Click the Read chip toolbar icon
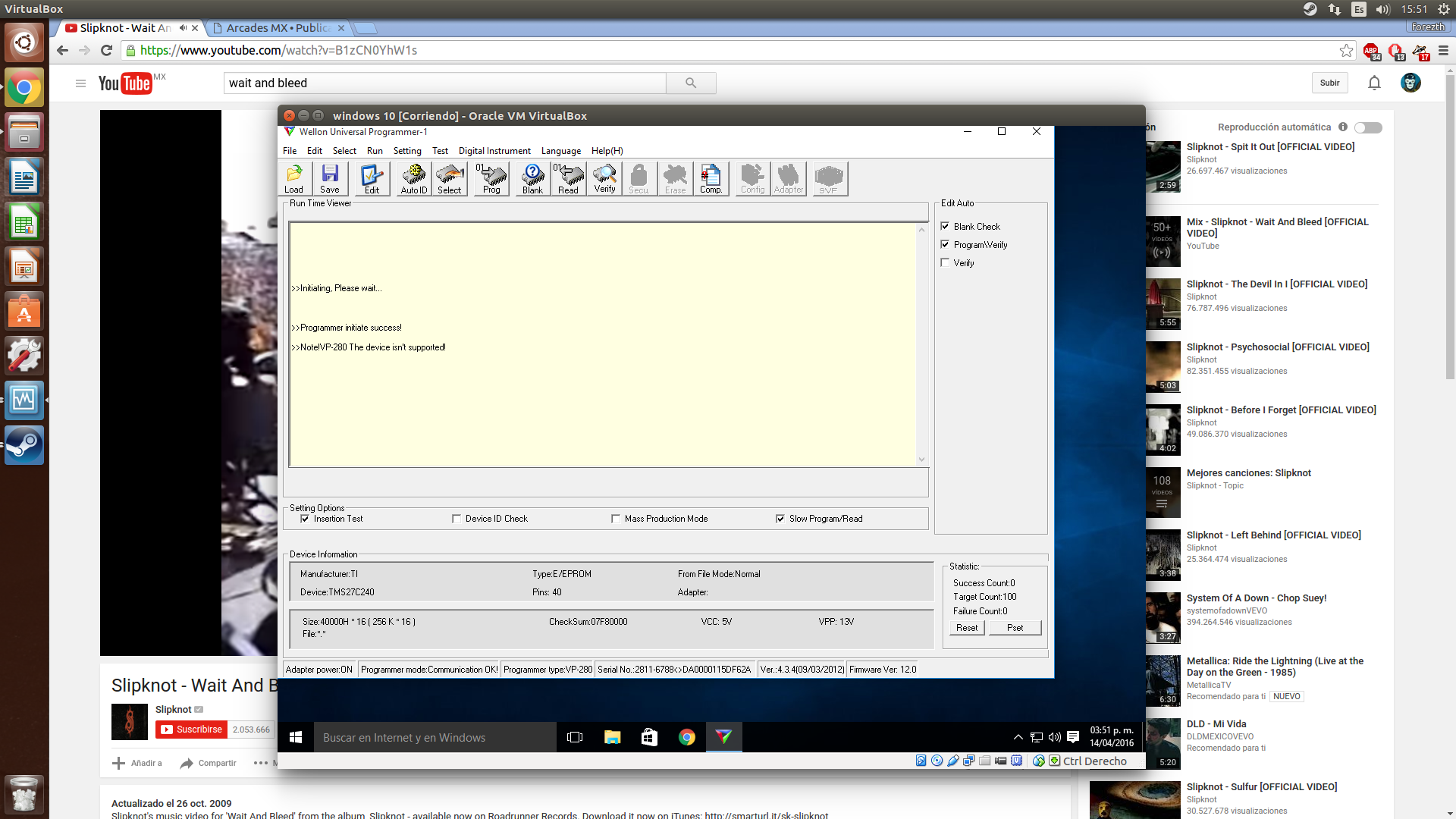Screen dimensions: 1456x819 569,179
